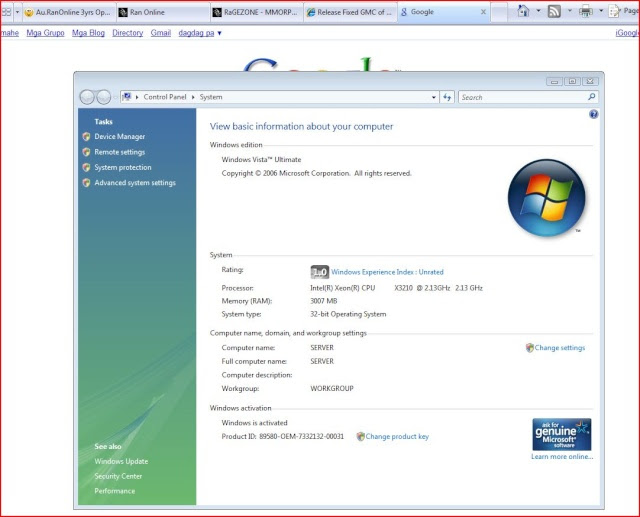Open Directory link on Google page

coord(127,33)
